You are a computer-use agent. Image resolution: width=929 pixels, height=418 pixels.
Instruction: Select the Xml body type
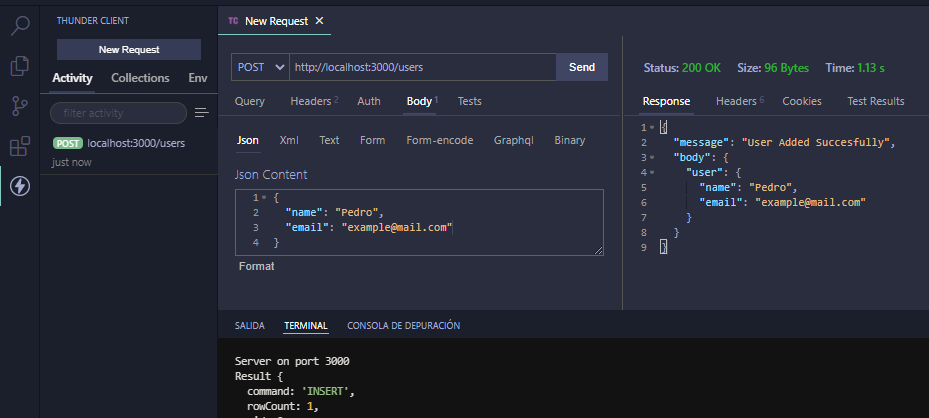289,140
